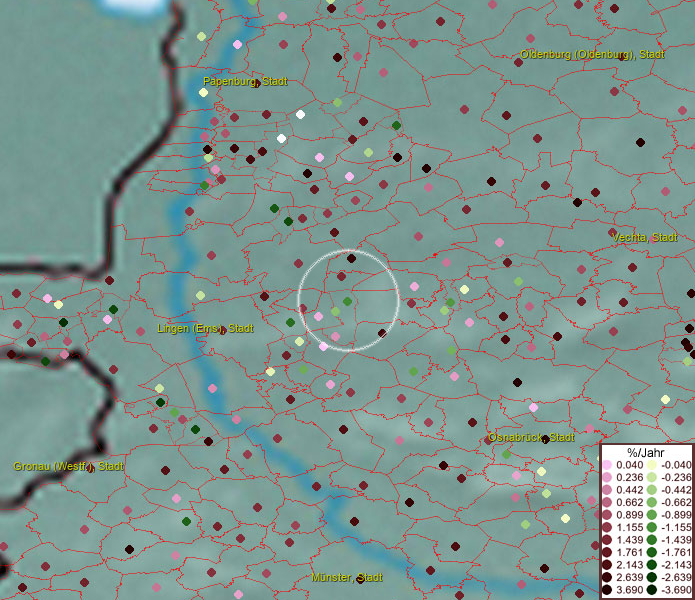The image size is (695, 600).
Task: Click the -2.143 legend value
Action: pyautogui.click(x=676, y=565)
